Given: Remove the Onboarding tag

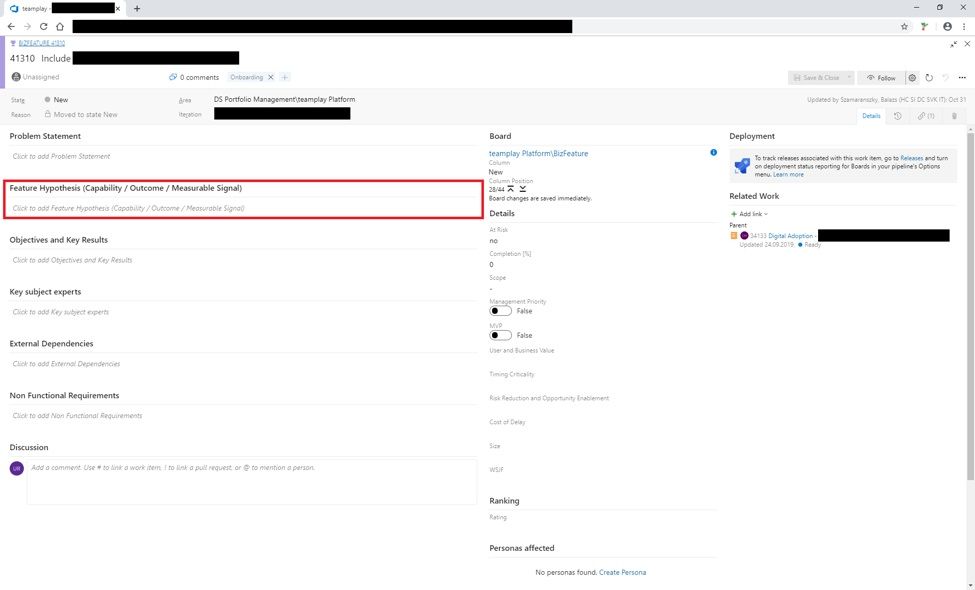Looking at the screenshot, I should click(270, 77).
